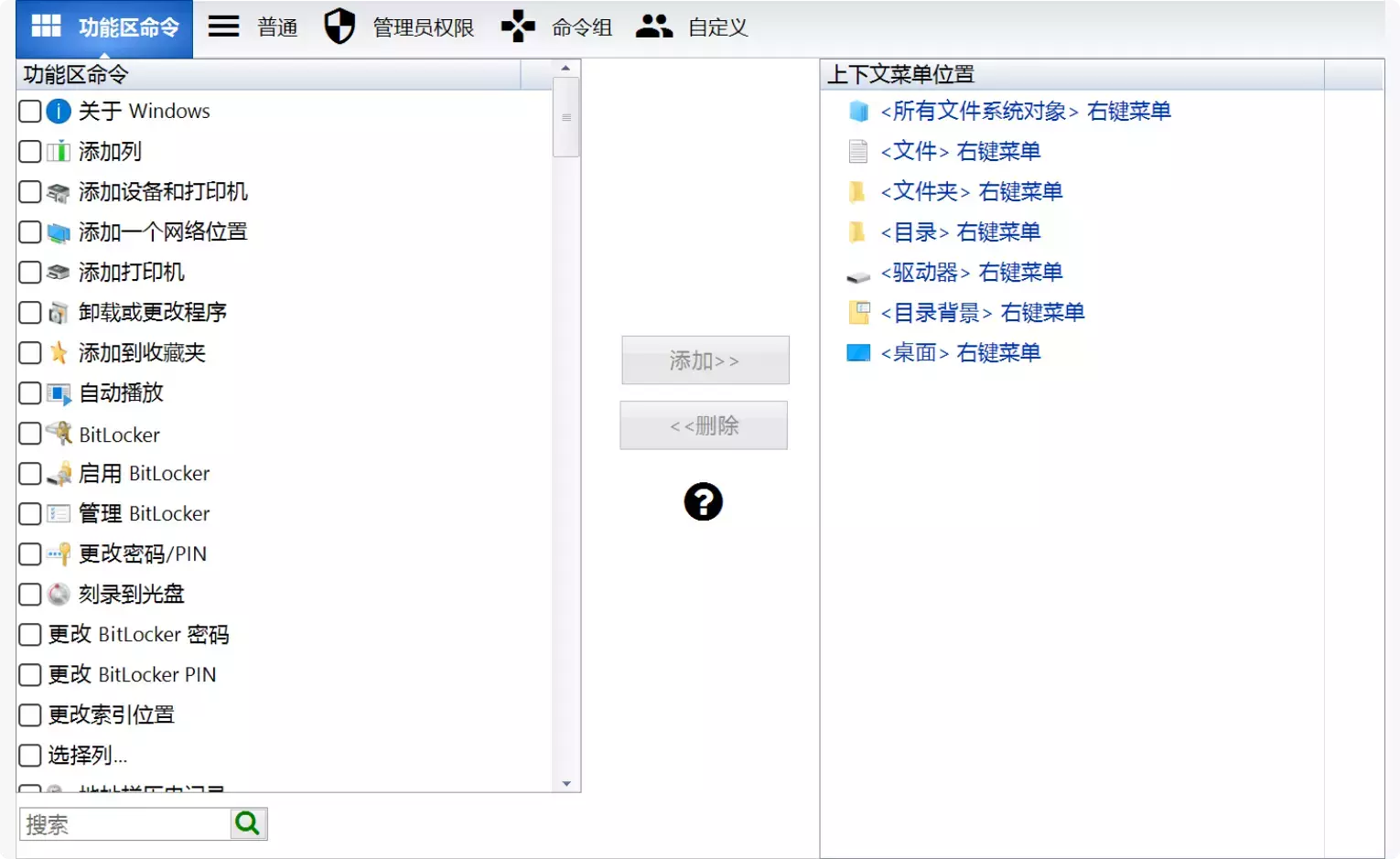The width and height of the screenshot is (1400, 859).
Task: Click the desktop icon beside <桌面> 右键菜单
Action: tap(857, 352)
